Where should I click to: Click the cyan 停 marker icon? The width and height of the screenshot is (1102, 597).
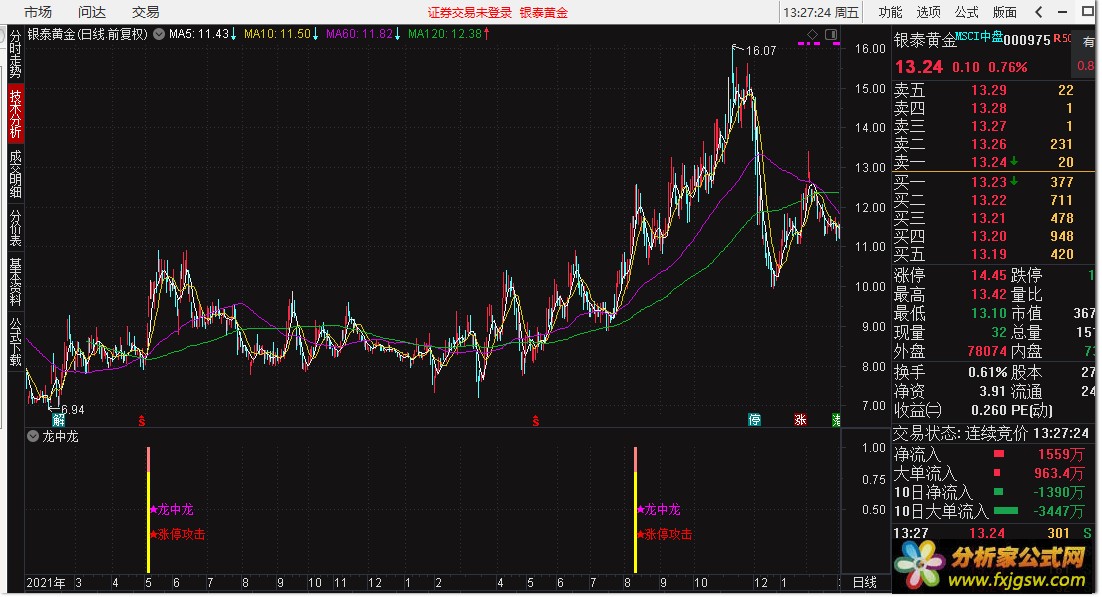click(754, 420)
